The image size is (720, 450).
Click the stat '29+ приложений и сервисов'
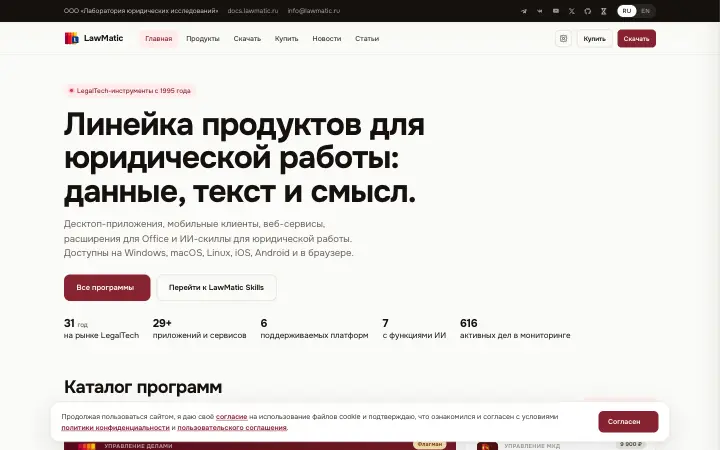tap(200, 329)
